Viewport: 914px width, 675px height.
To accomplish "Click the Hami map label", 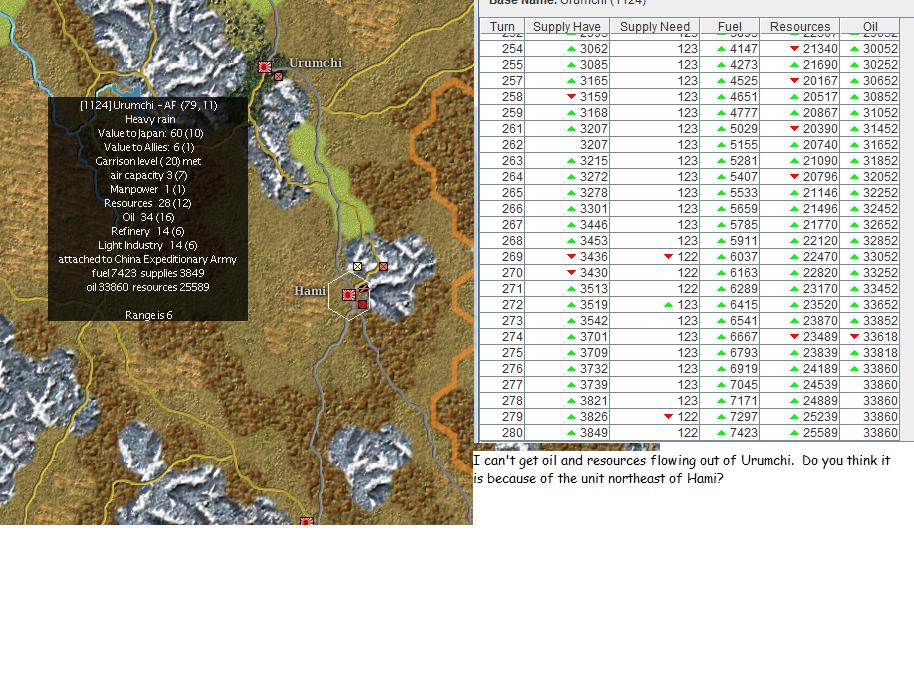I will [310, 291].
